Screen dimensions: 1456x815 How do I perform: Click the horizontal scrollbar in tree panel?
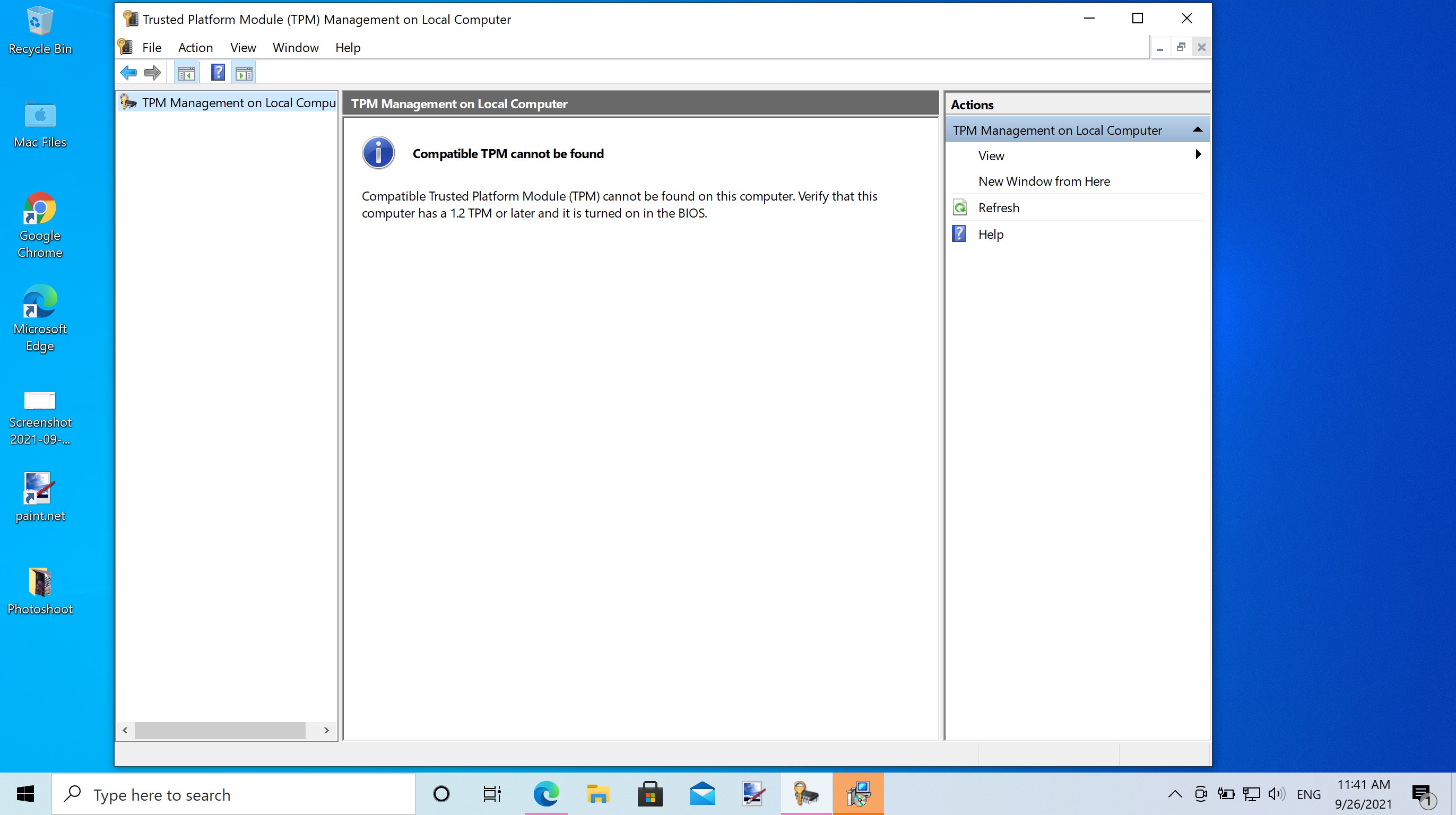[224, 731]
